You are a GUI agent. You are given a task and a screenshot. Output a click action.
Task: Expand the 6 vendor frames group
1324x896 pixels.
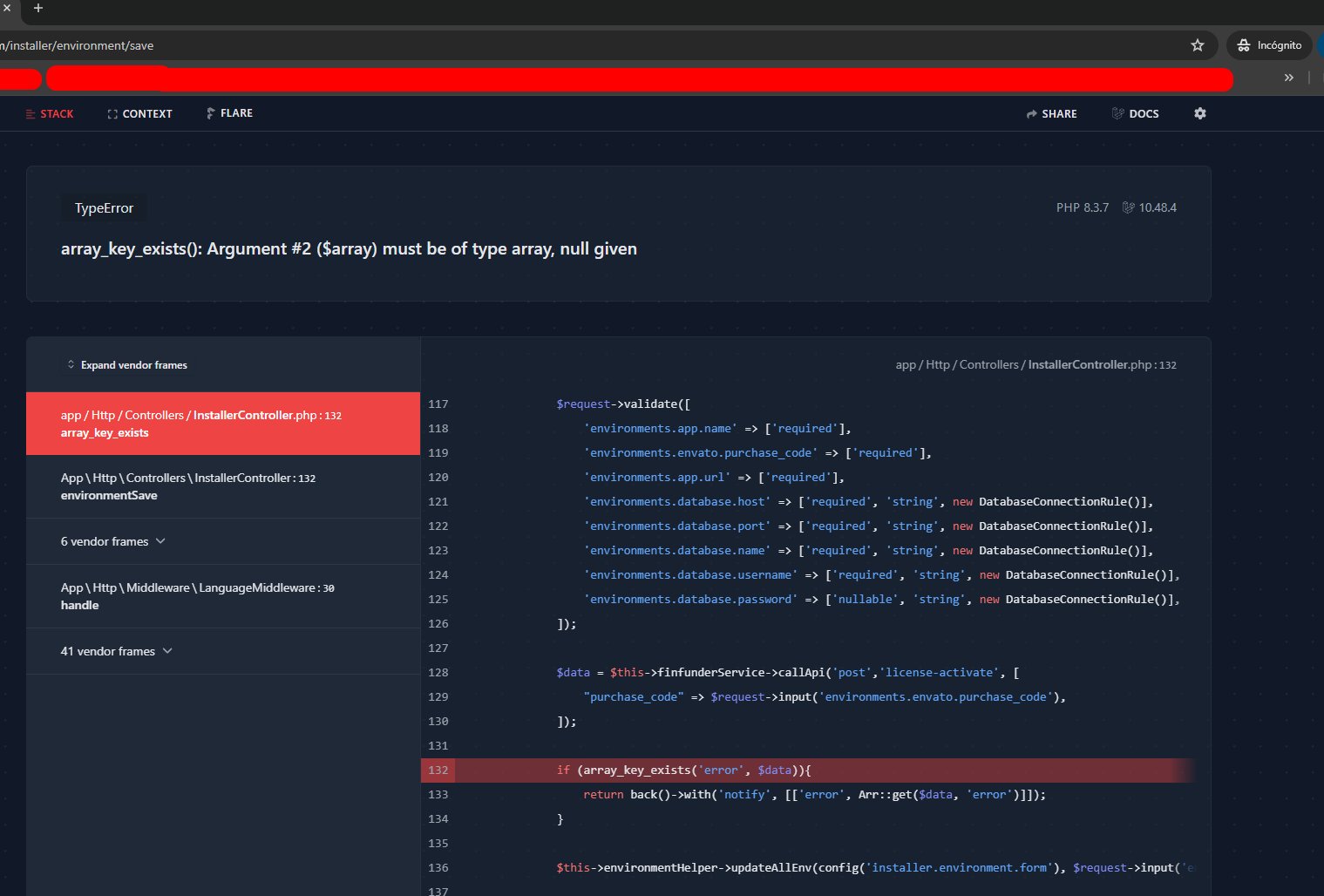coord(223,541)
